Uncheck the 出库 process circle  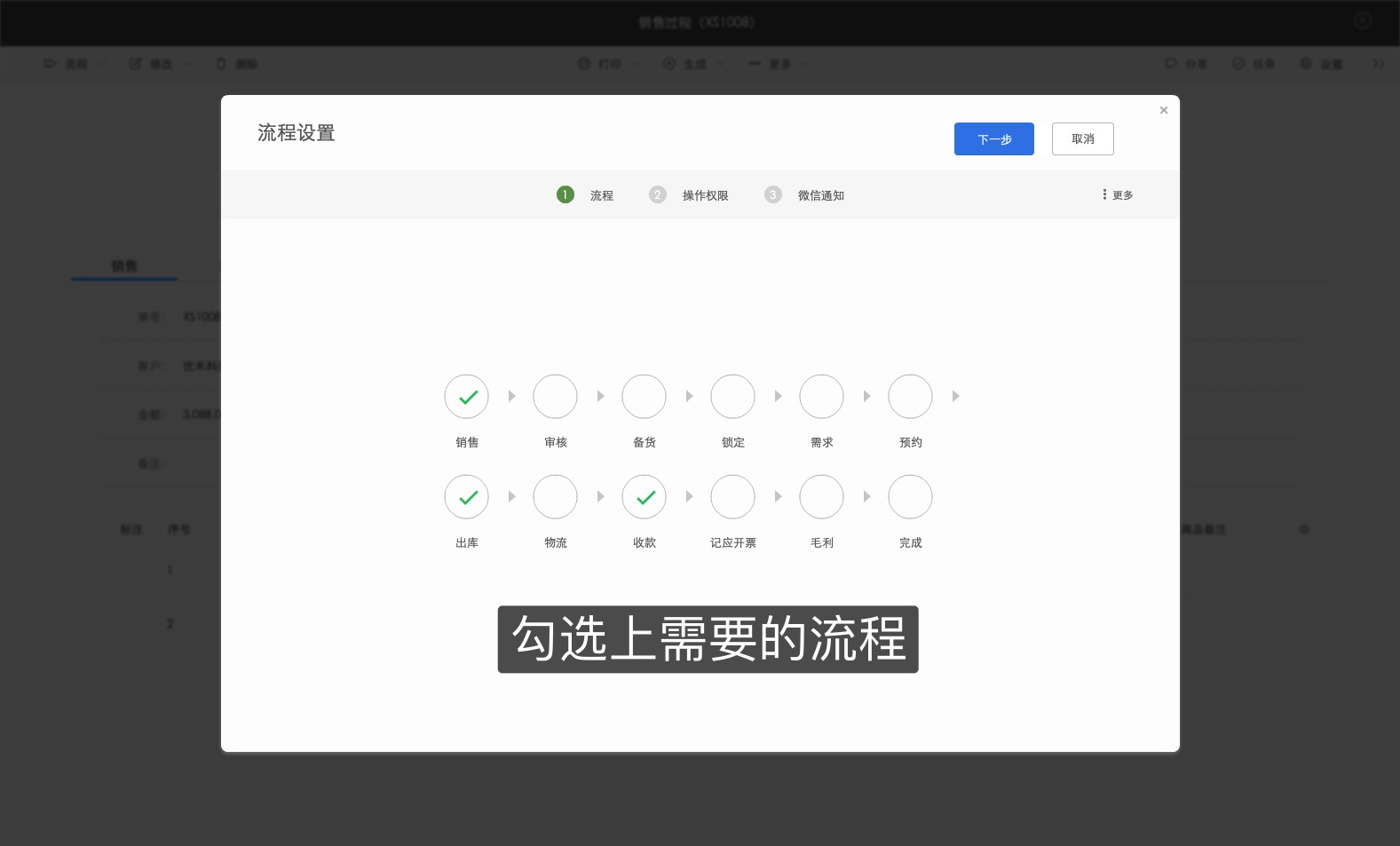[x=466, y=497]
